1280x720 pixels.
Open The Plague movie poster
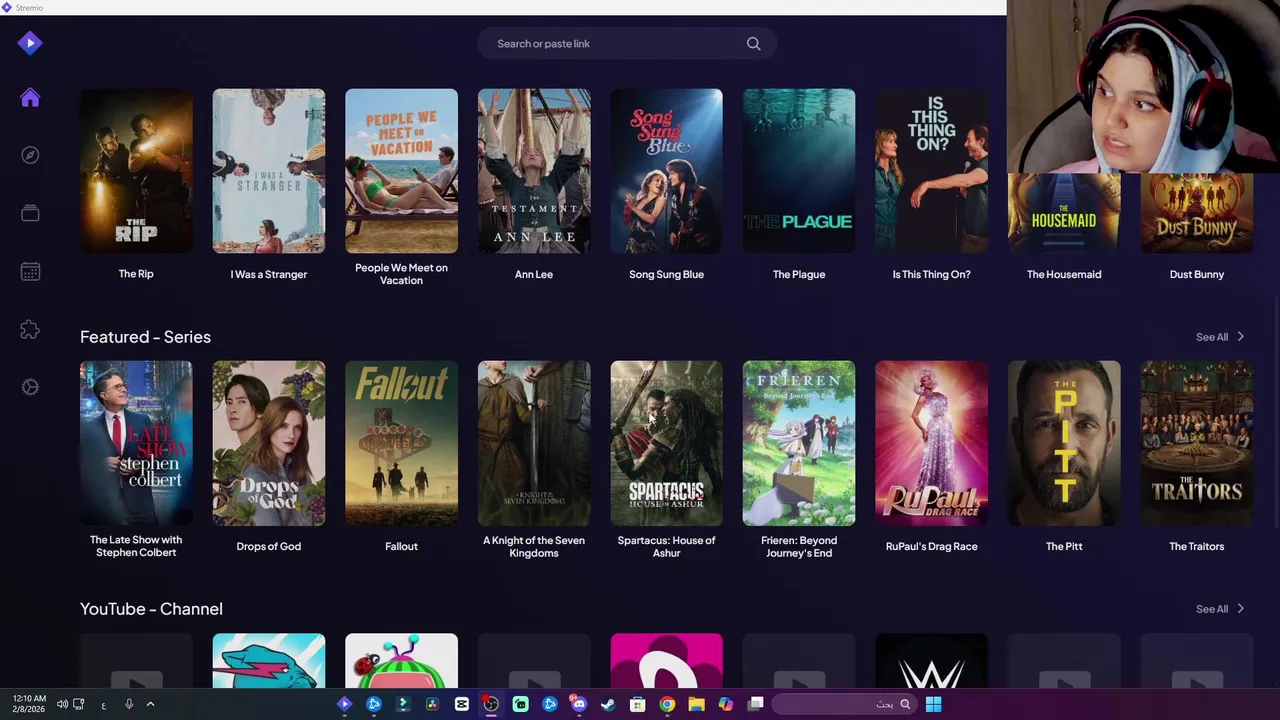(x=799, y=171)
